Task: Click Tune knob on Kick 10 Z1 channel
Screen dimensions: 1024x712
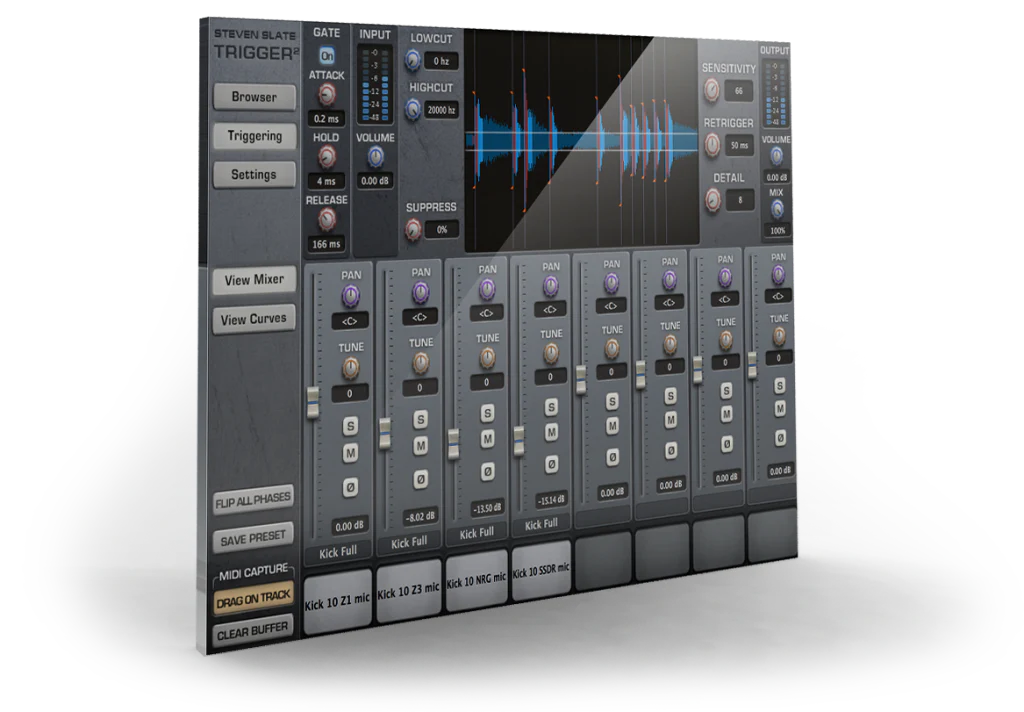Action: point(351,368)
